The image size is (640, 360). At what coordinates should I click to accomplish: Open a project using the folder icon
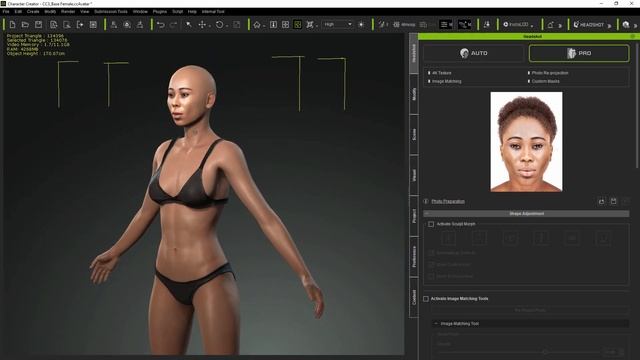coord(25,25)
